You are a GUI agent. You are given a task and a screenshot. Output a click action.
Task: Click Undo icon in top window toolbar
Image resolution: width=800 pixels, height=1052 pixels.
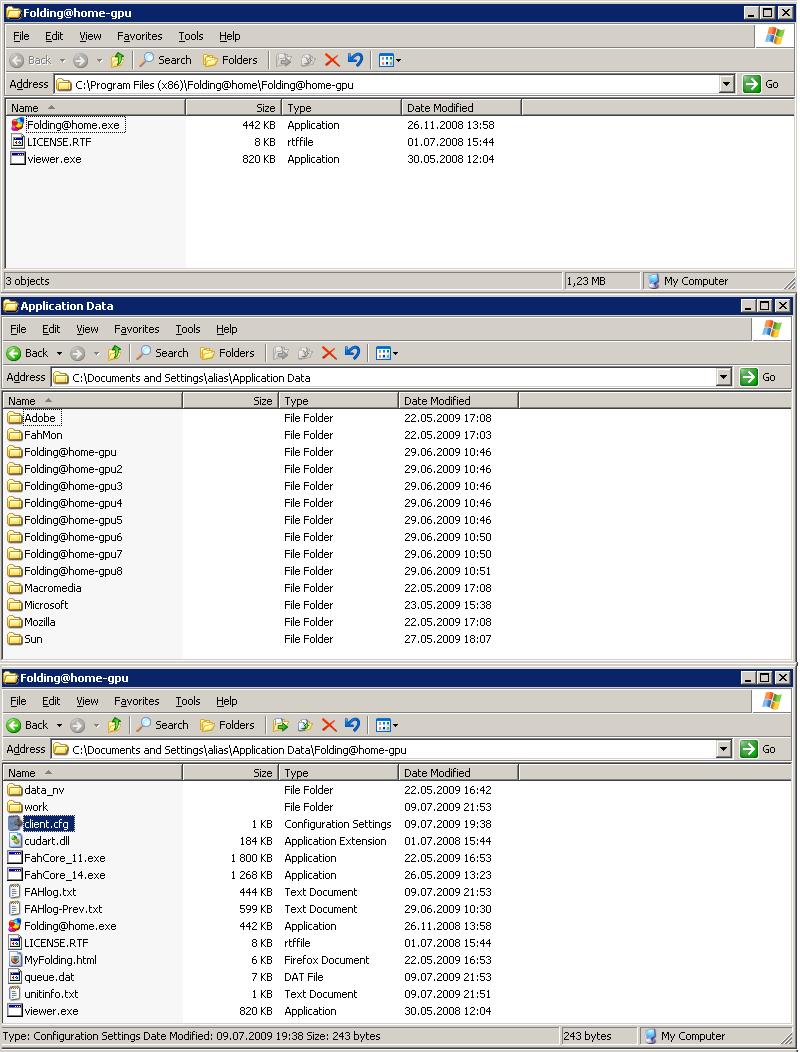click(355, 60)
